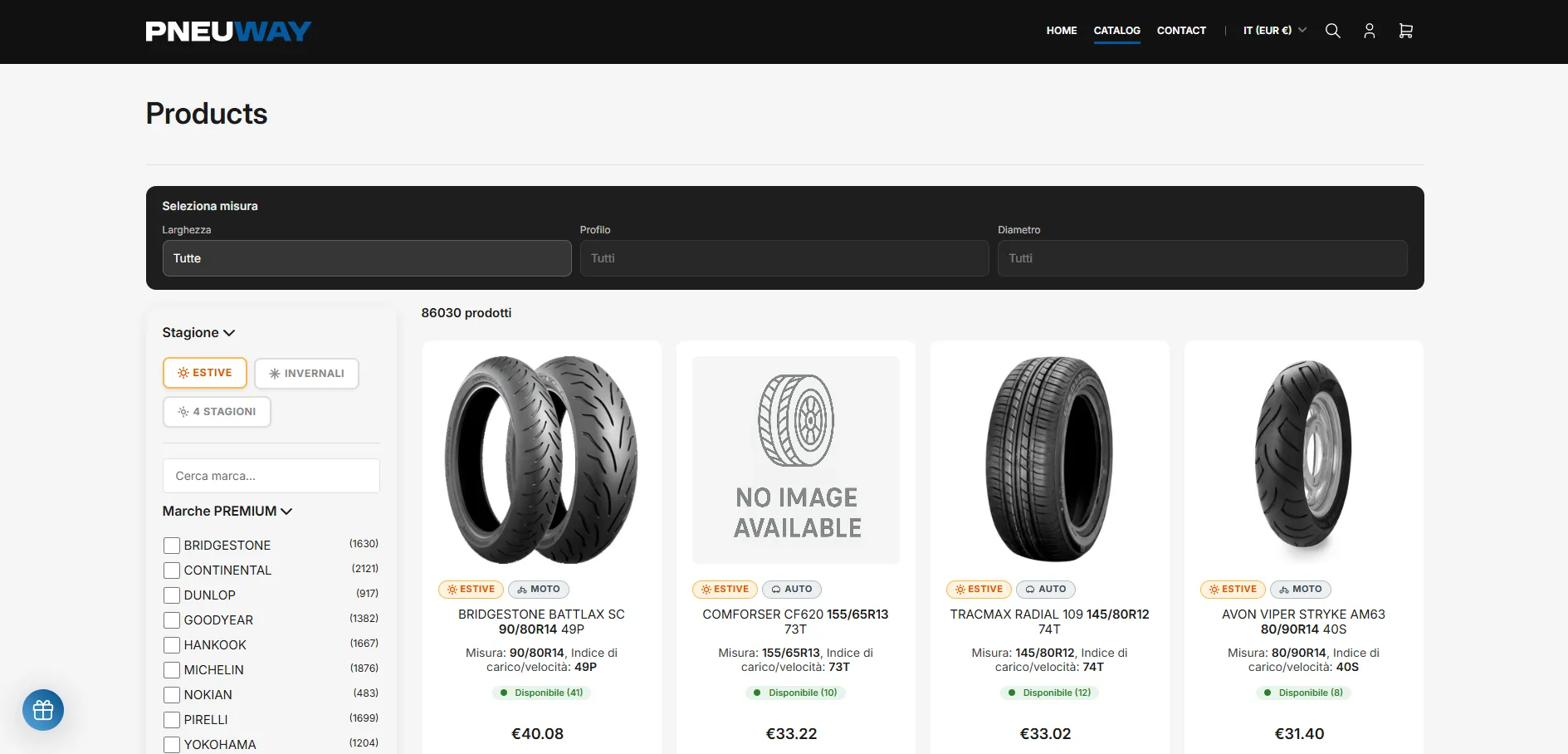Open the shopping cart icon
Screen dimensions: 1568x754
[1405, 31]
